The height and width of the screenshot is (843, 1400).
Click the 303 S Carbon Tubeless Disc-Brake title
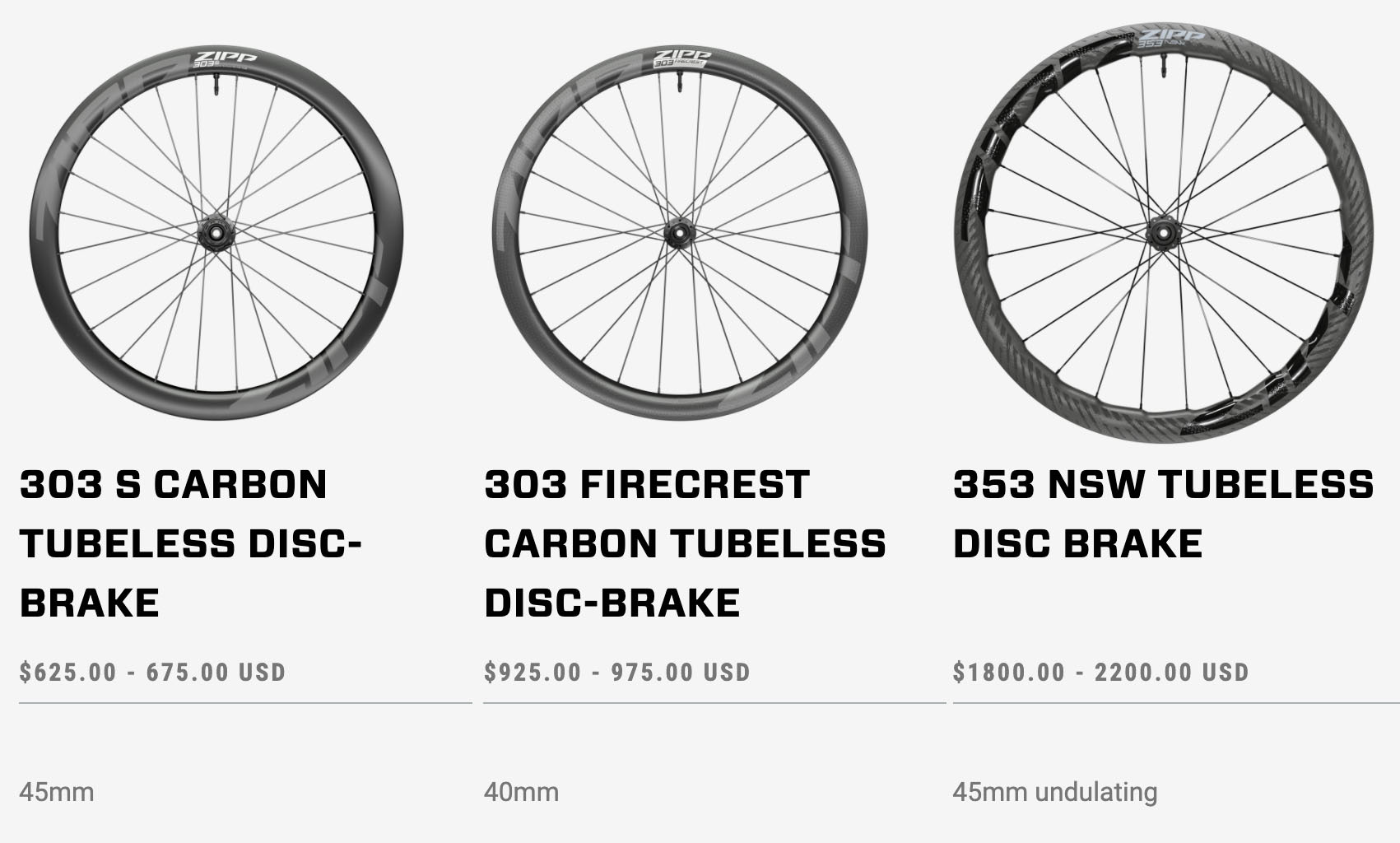pos(191,543)
